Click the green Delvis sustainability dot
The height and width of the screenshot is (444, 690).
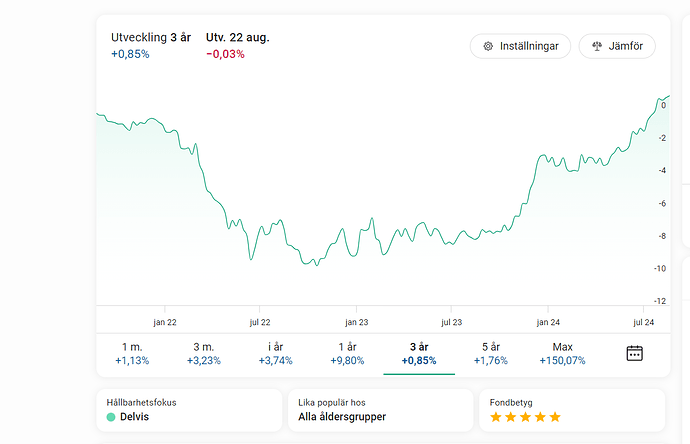click(x=111, y=417)
